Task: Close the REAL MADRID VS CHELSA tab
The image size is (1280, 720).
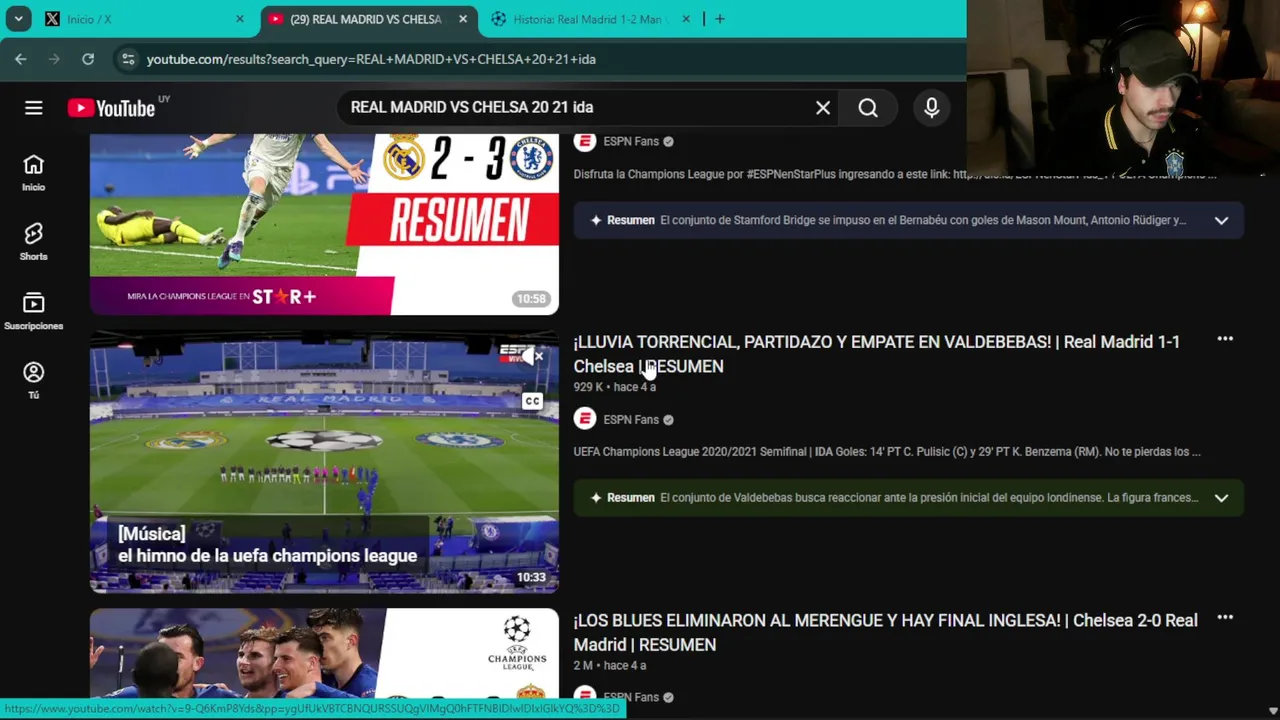Action: pos(463,19)
